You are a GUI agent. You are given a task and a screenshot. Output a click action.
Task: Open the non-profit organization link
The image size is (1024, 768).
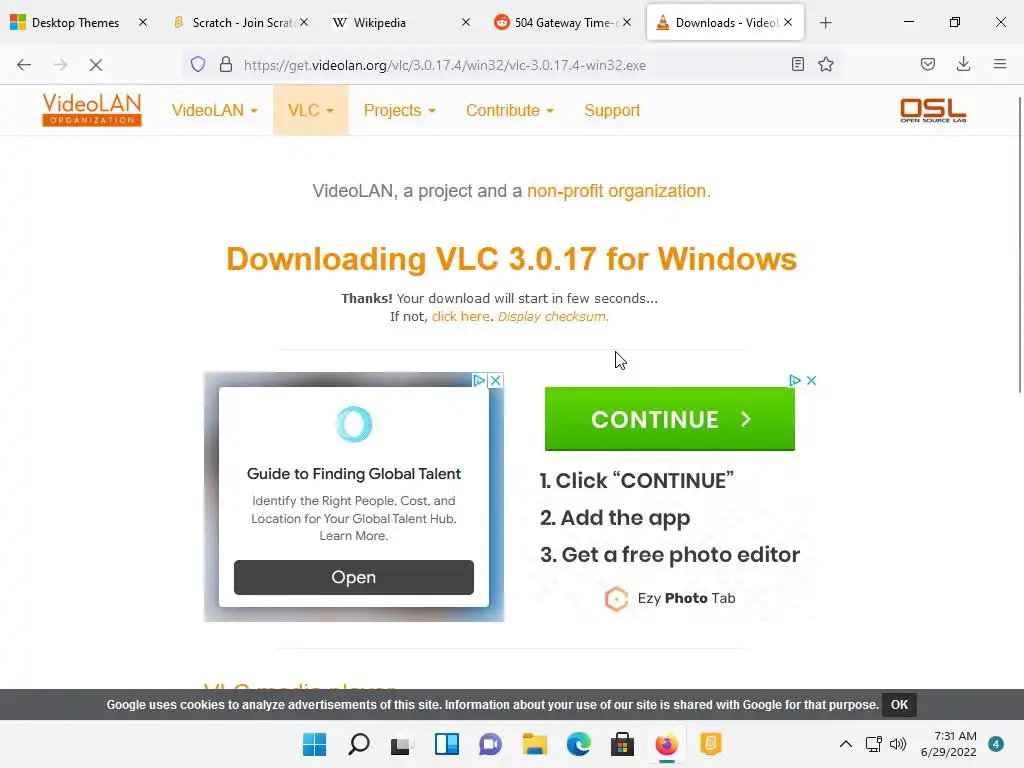(x=618, y=191)
